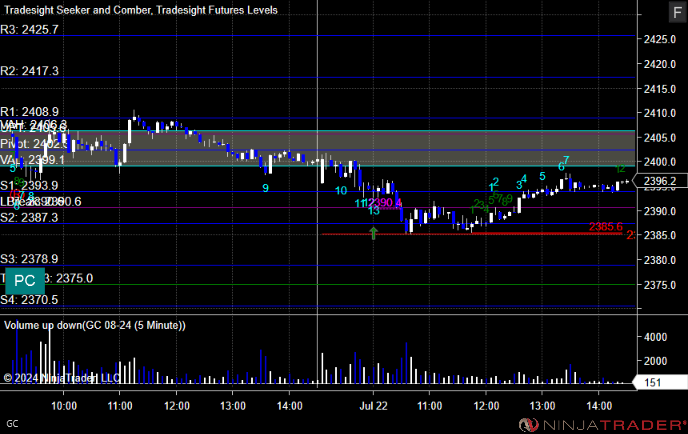688x434 pixels.
Task: Click the 2400.0 price axis label
Action: coord(659,162)
